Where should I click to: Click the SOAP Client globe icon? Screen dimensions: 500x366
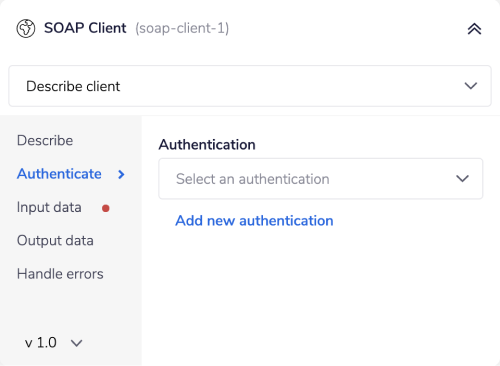(x=26, y=28)
